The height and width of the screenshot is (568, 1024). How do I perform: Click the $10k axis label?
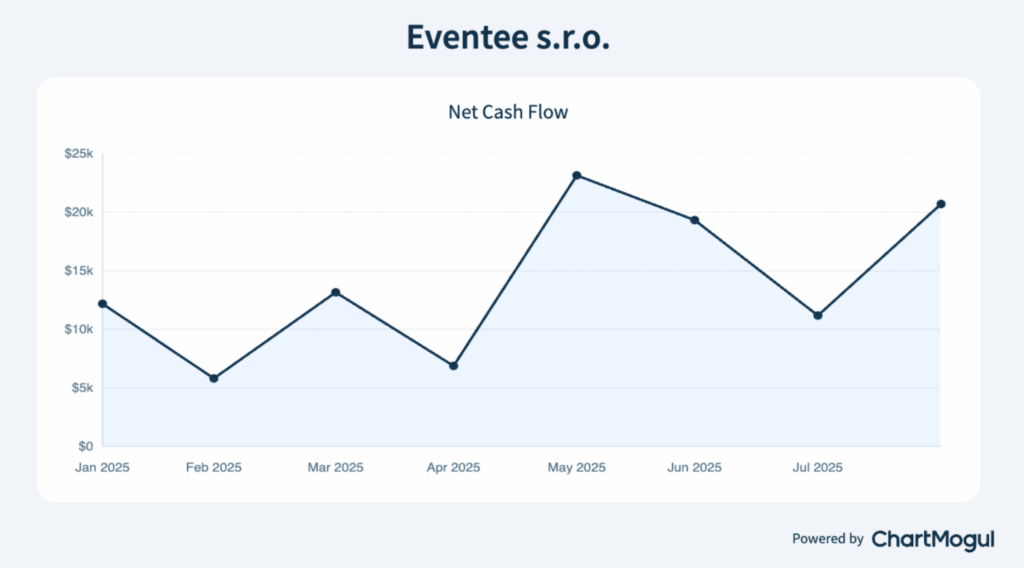pos(79,329)
